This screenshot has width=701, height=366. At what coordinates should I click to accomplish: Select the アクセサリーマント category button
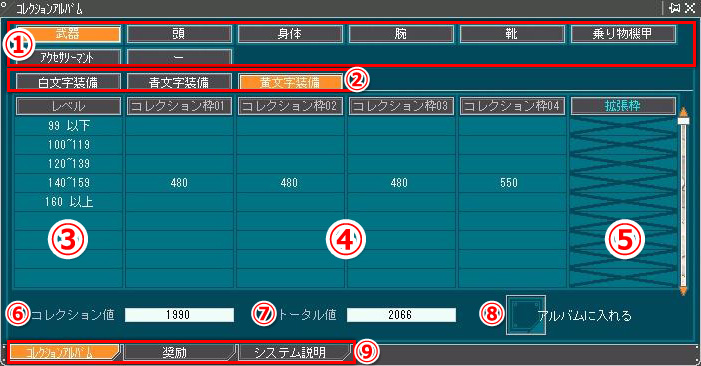68,57
